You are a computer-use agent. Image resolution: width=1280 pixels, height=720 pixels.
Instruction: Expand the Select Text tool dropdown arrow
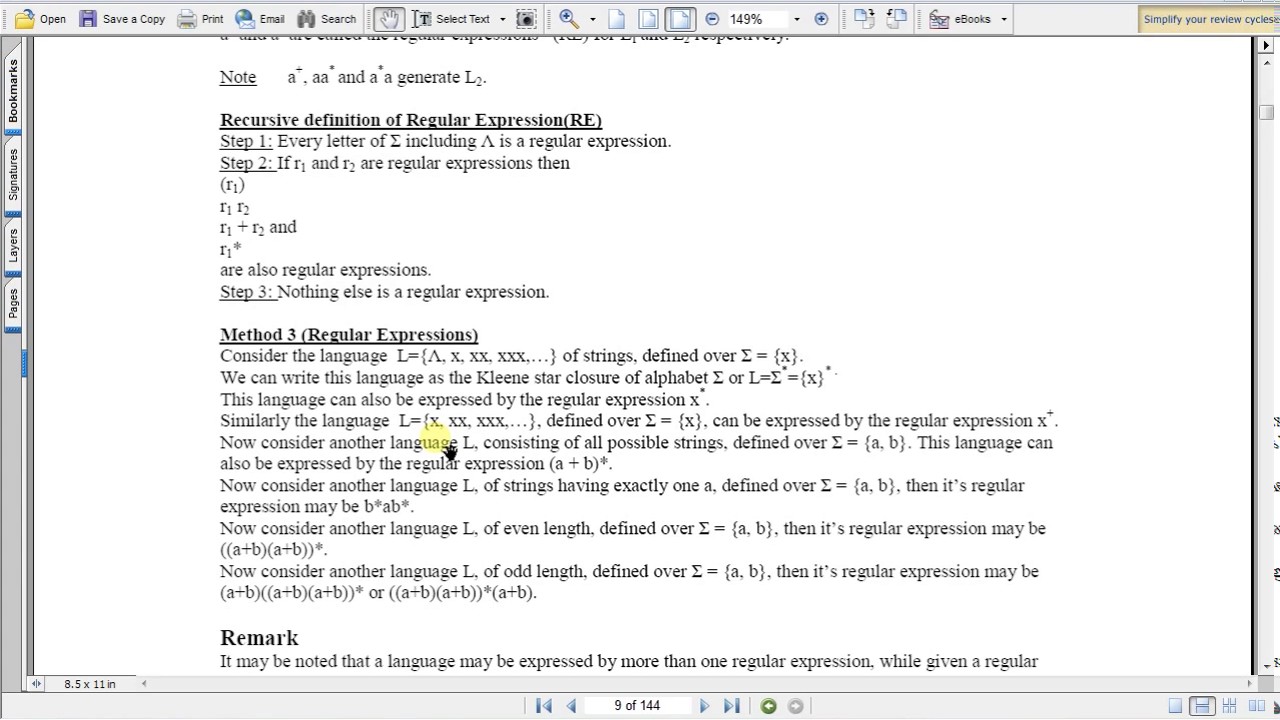[x=503, y=19]
